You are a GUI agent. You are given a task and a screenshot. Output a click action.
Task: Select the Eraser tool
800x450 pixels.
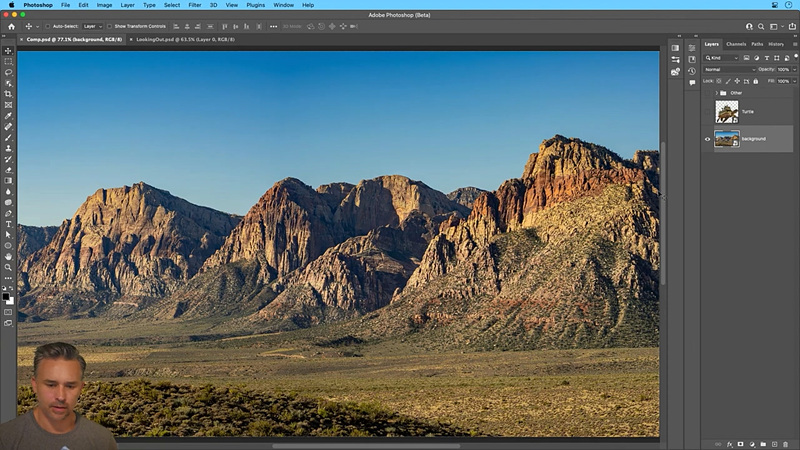(8, 170)
